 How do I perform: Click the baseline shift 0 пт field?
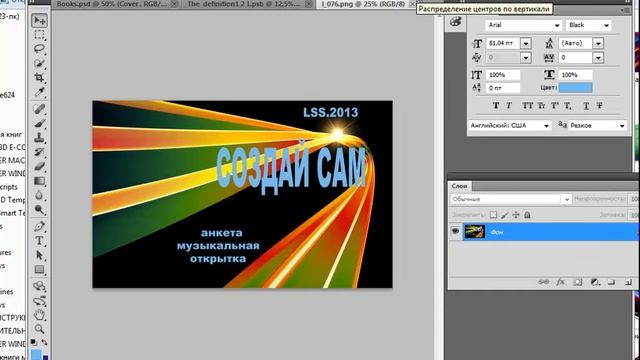(x=503, y=88)
